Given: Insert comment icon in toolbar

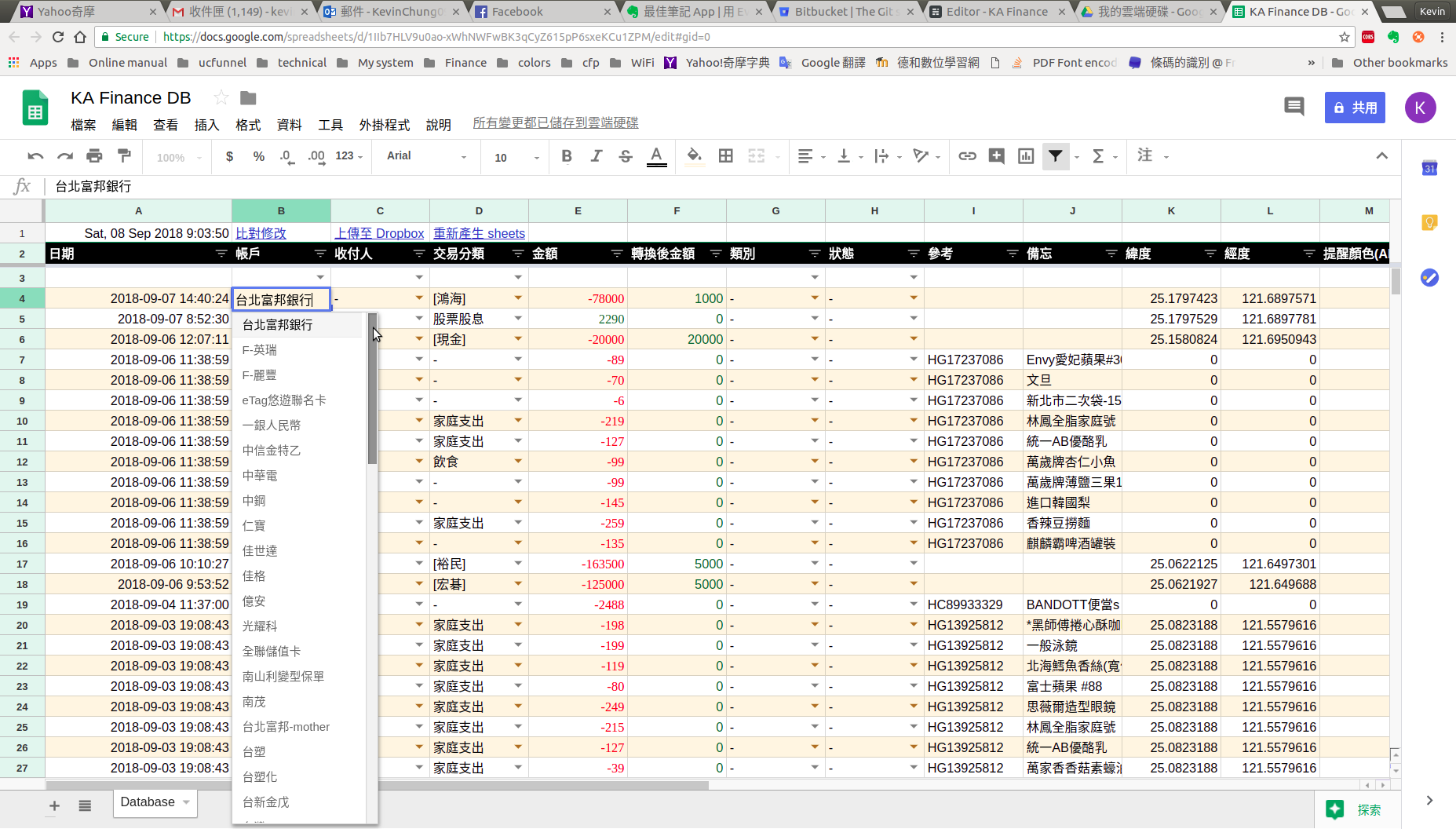Looking at the screenshot, I should click(996, 156).
